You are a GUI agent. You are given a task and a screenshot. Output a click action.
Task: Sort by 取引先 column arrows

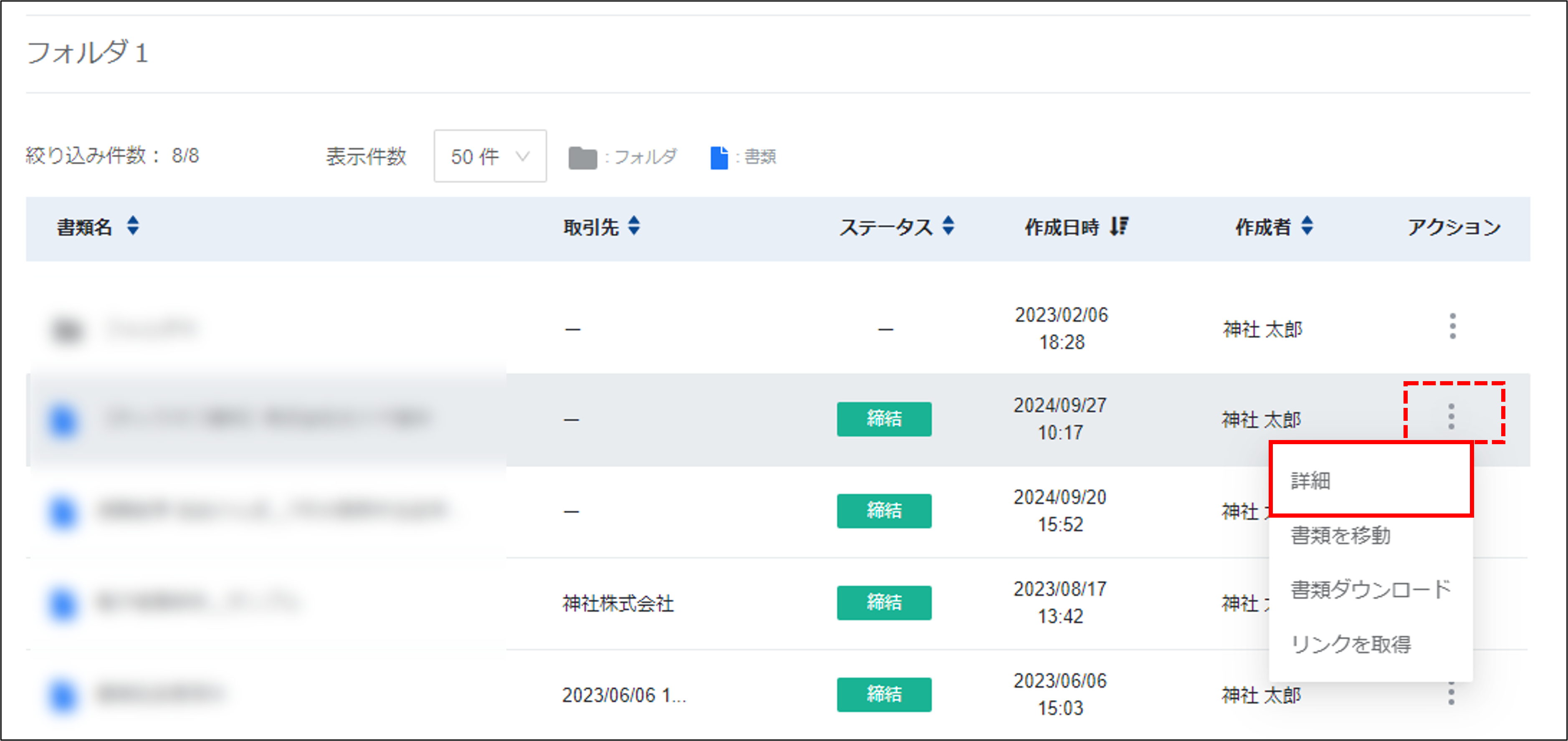(634, 226)
